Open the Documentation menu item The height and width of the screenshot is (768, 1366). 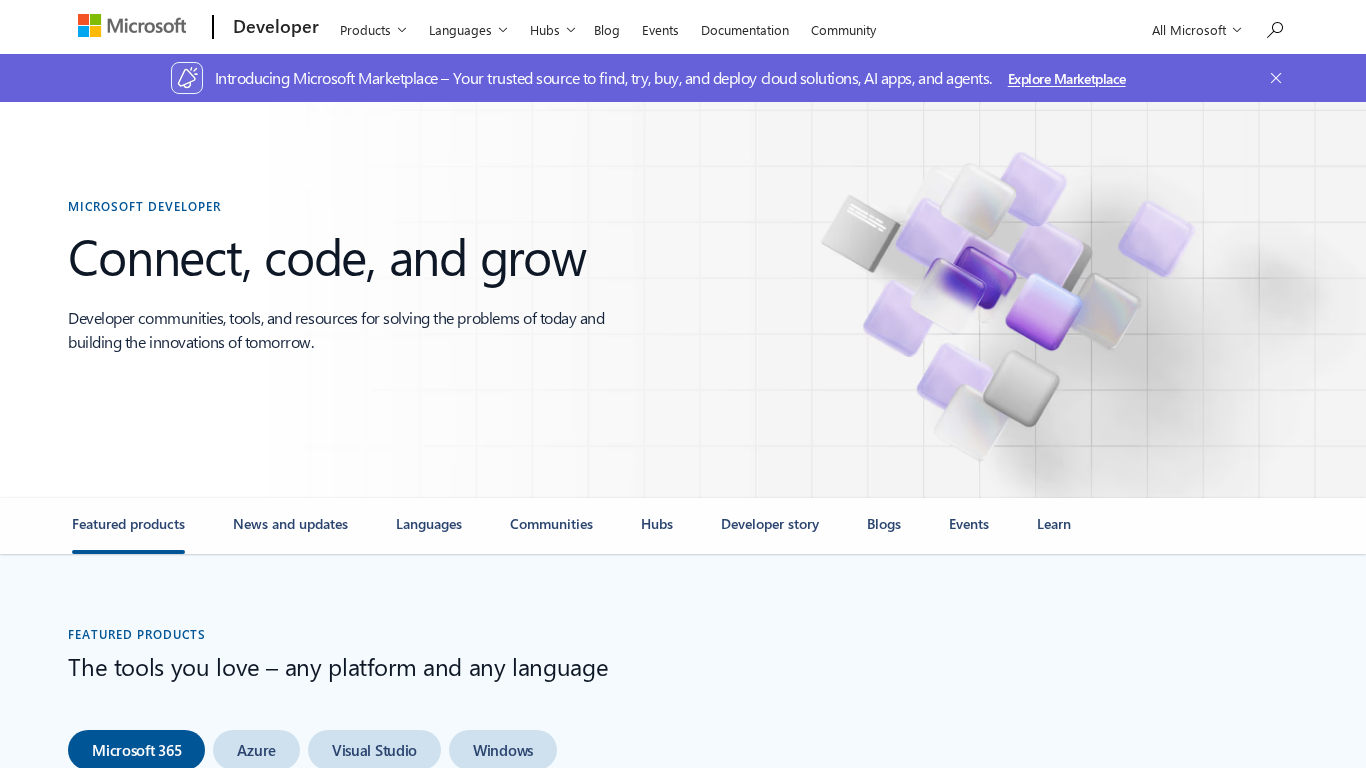point(745,30)
